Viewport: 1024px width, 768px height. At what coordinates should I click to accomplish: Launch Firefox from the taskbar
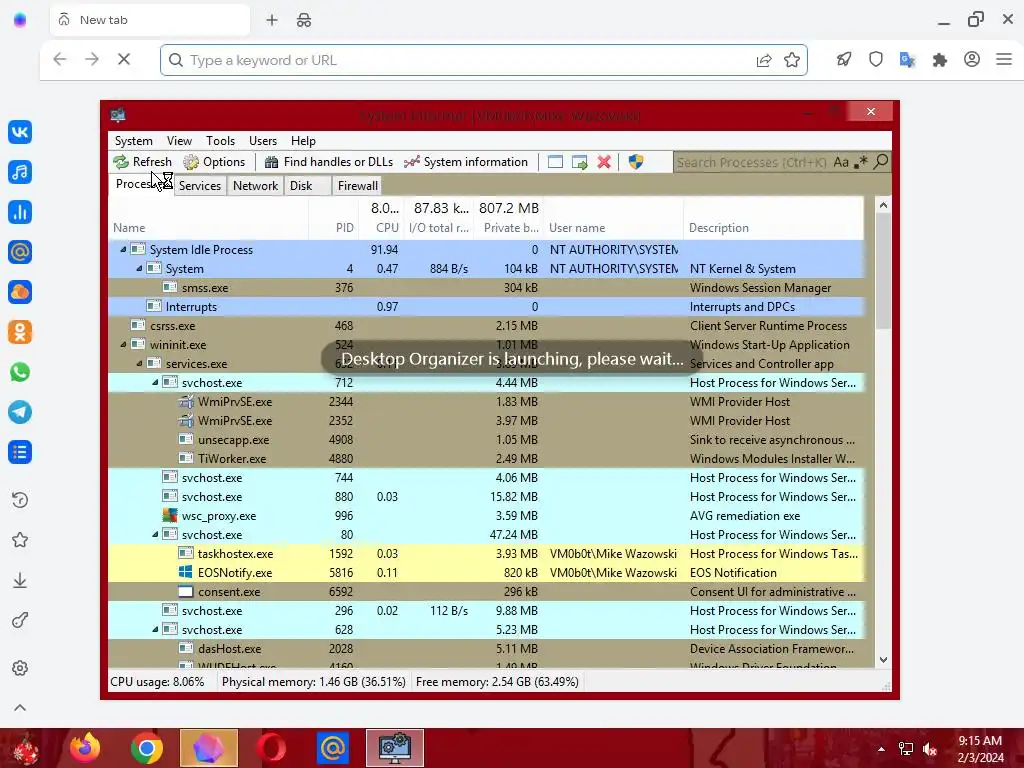pyautogui.click(x=86, y=748)
